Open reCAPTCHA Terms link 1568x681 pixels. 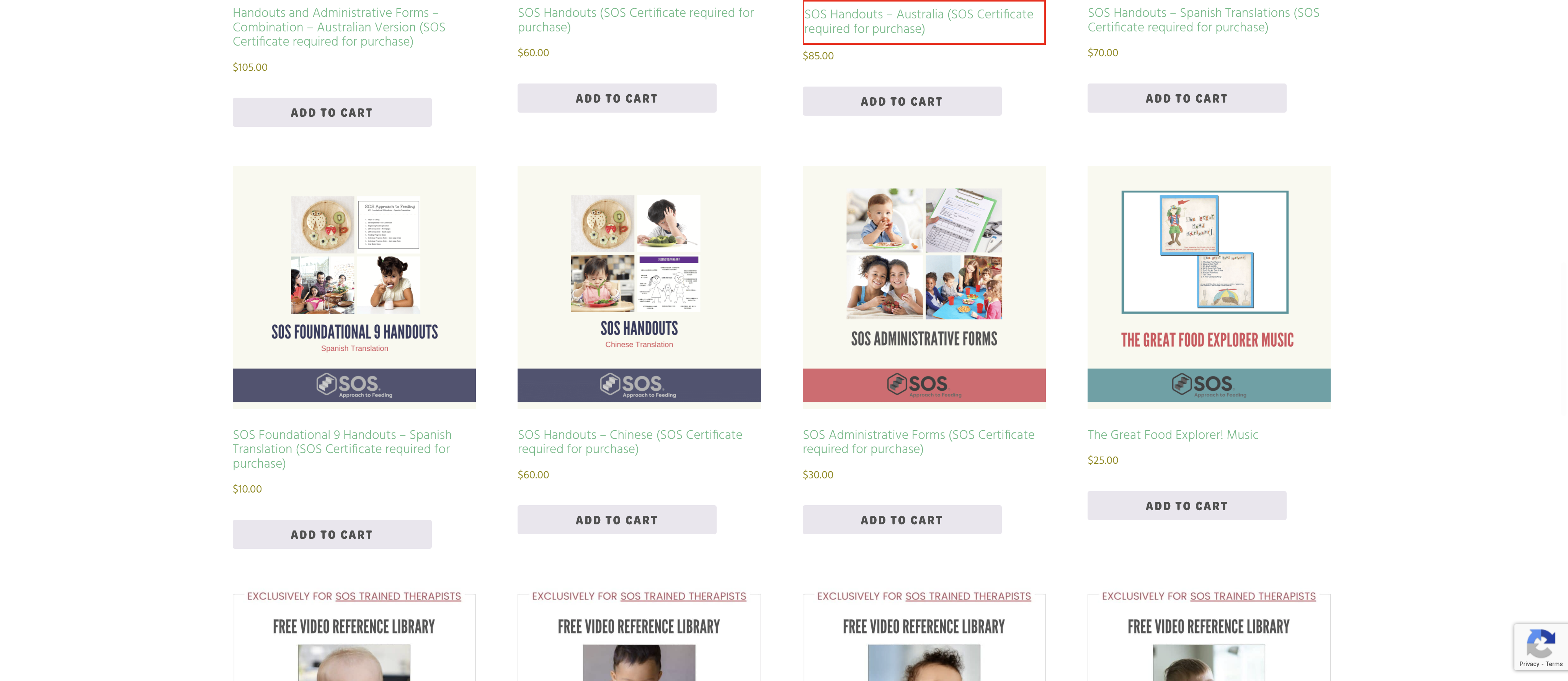[x=1553, y=664]
